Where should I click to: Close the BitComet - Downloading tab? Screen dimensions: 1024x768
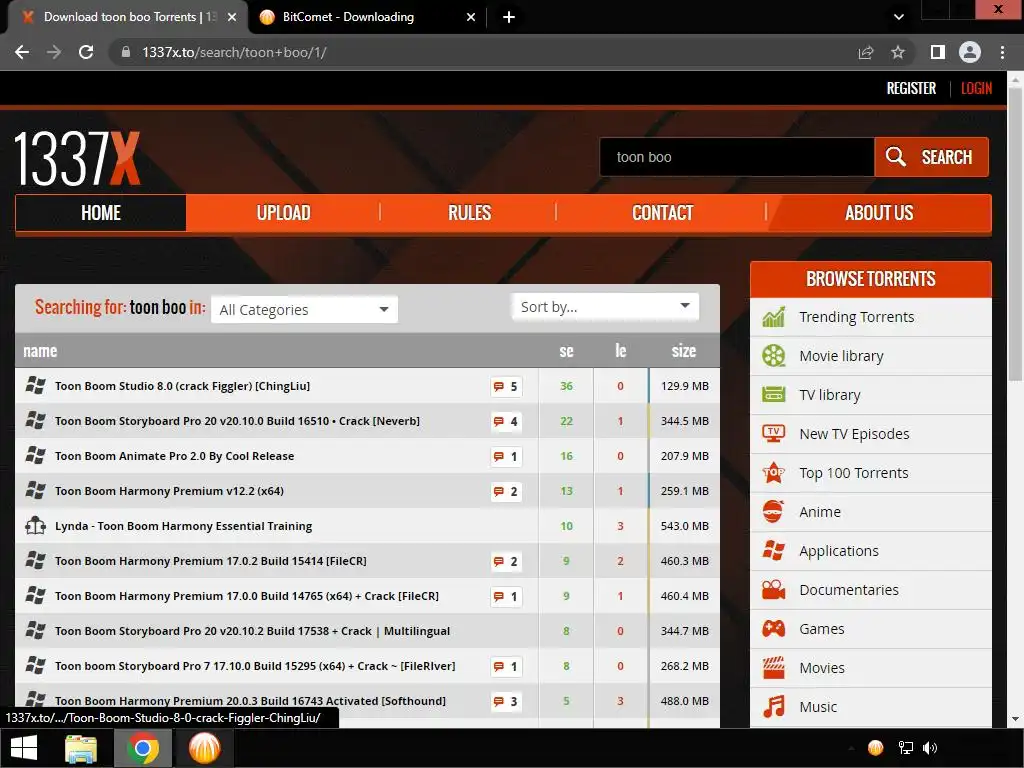point(471,17)
